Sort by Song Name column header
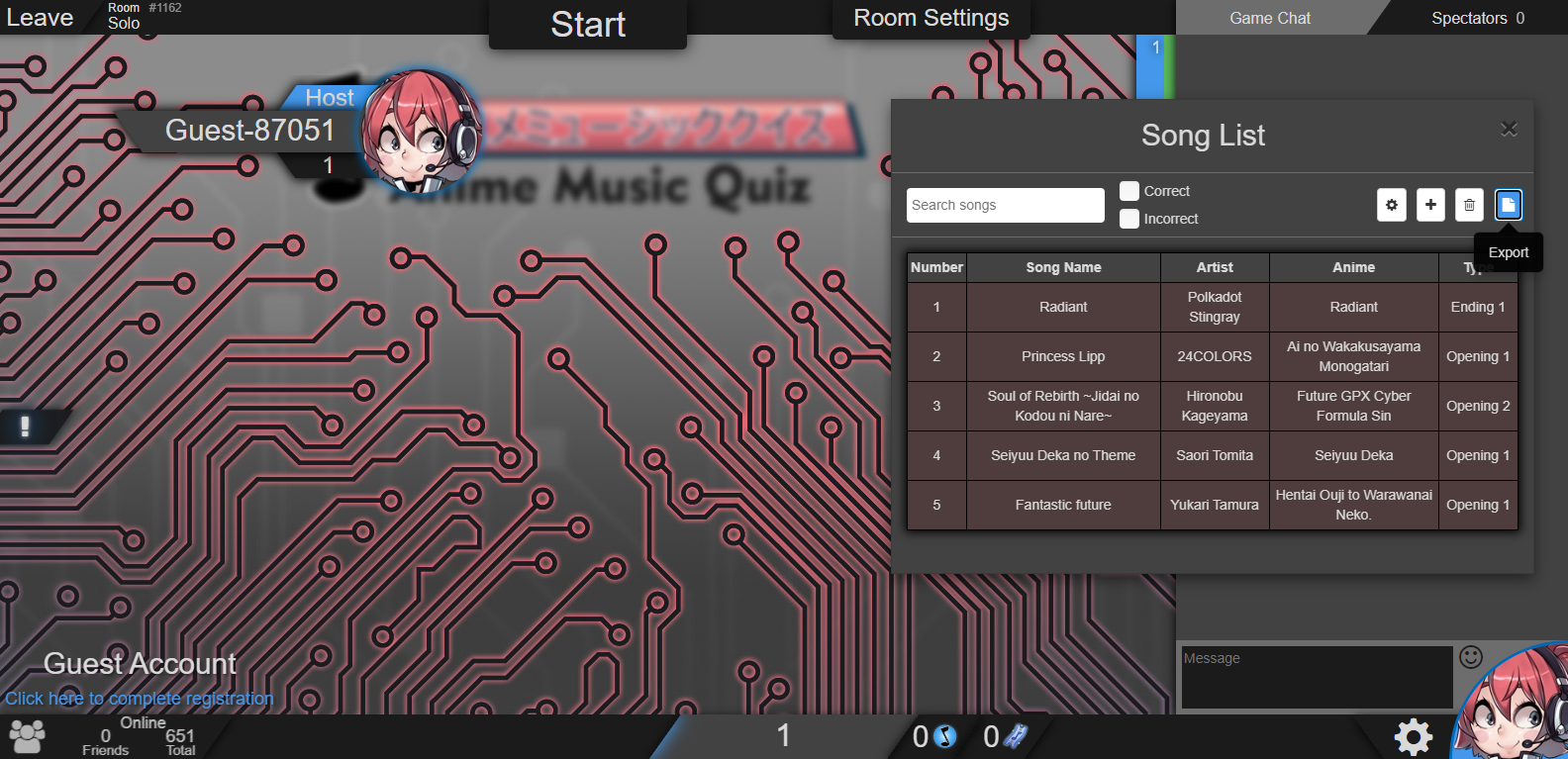The height and width of the screenshot is (759, 1568). click(x=1063, y=267)
